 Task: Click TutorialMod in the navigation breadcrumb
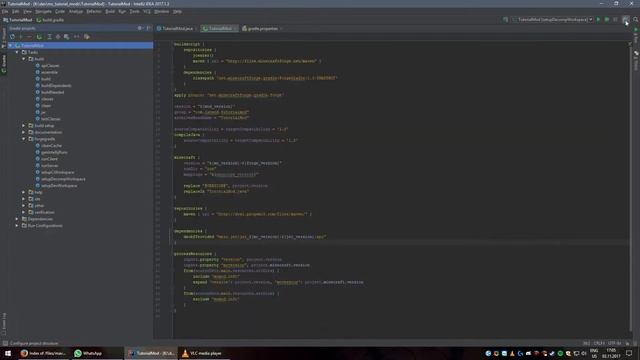[18, 20]
